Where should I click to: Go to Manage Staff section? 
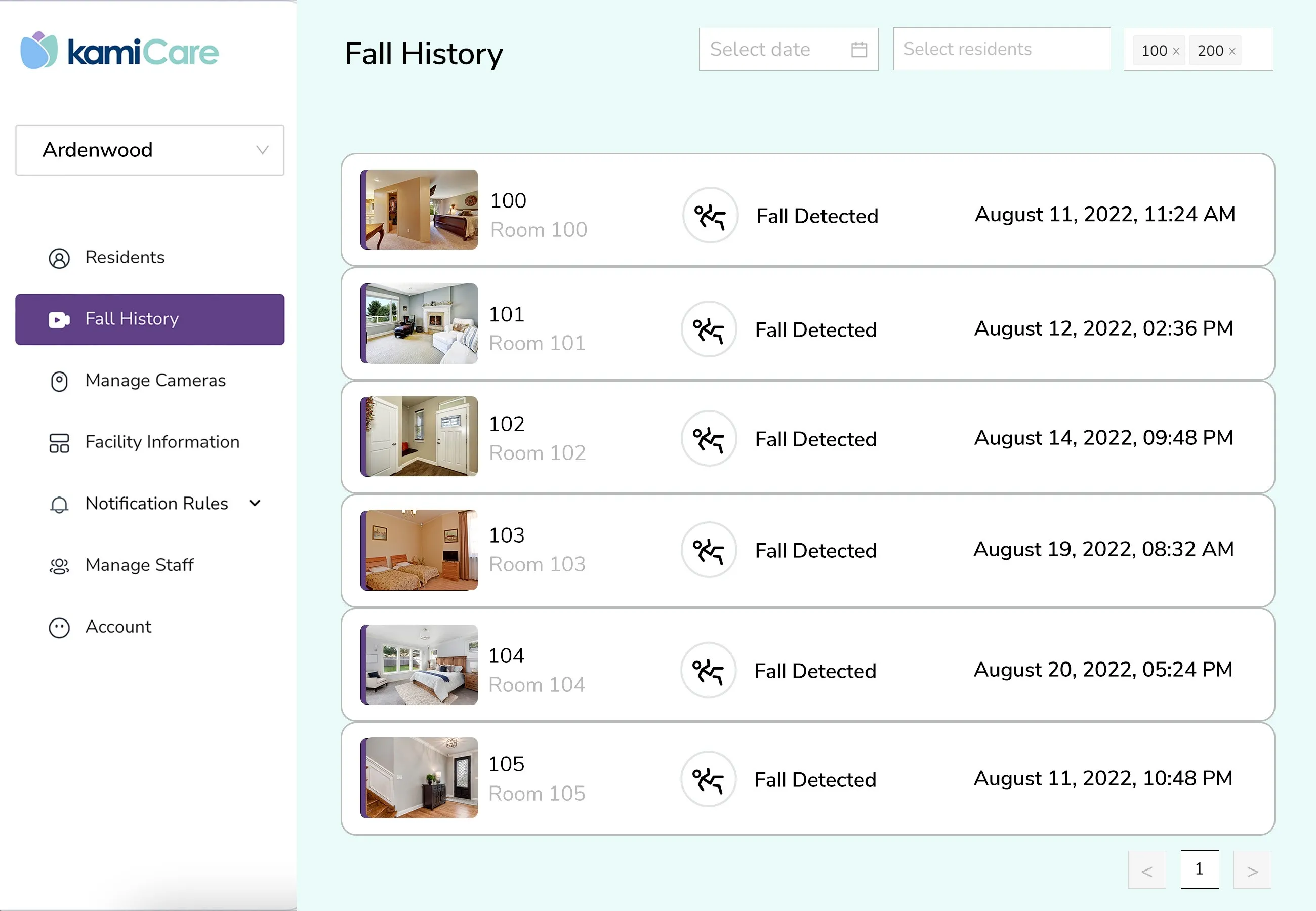point(139,565)
